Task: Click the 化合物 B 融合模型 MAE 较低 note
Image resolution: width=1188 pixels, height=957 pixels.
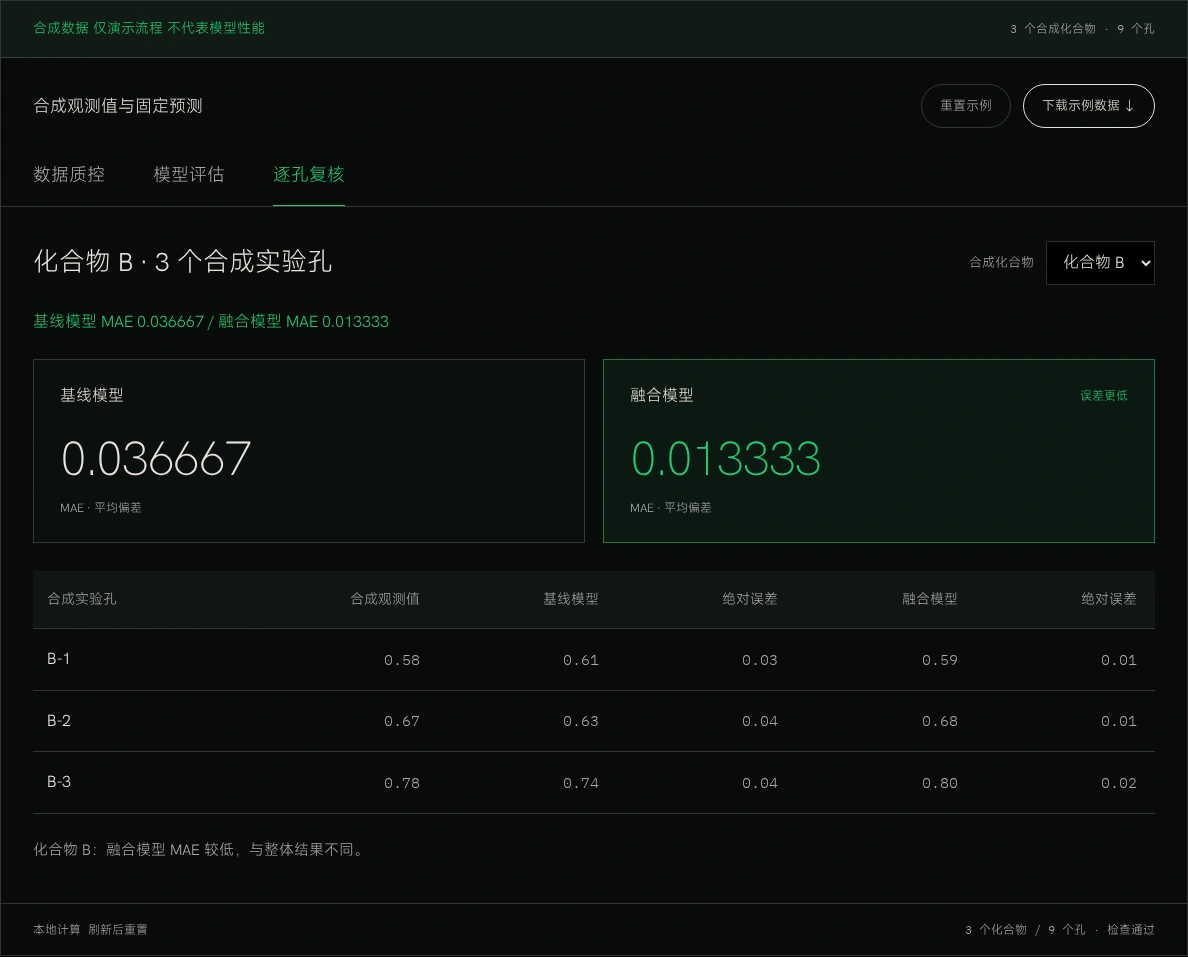Action: pyautogui.click(x=200, y=849)
